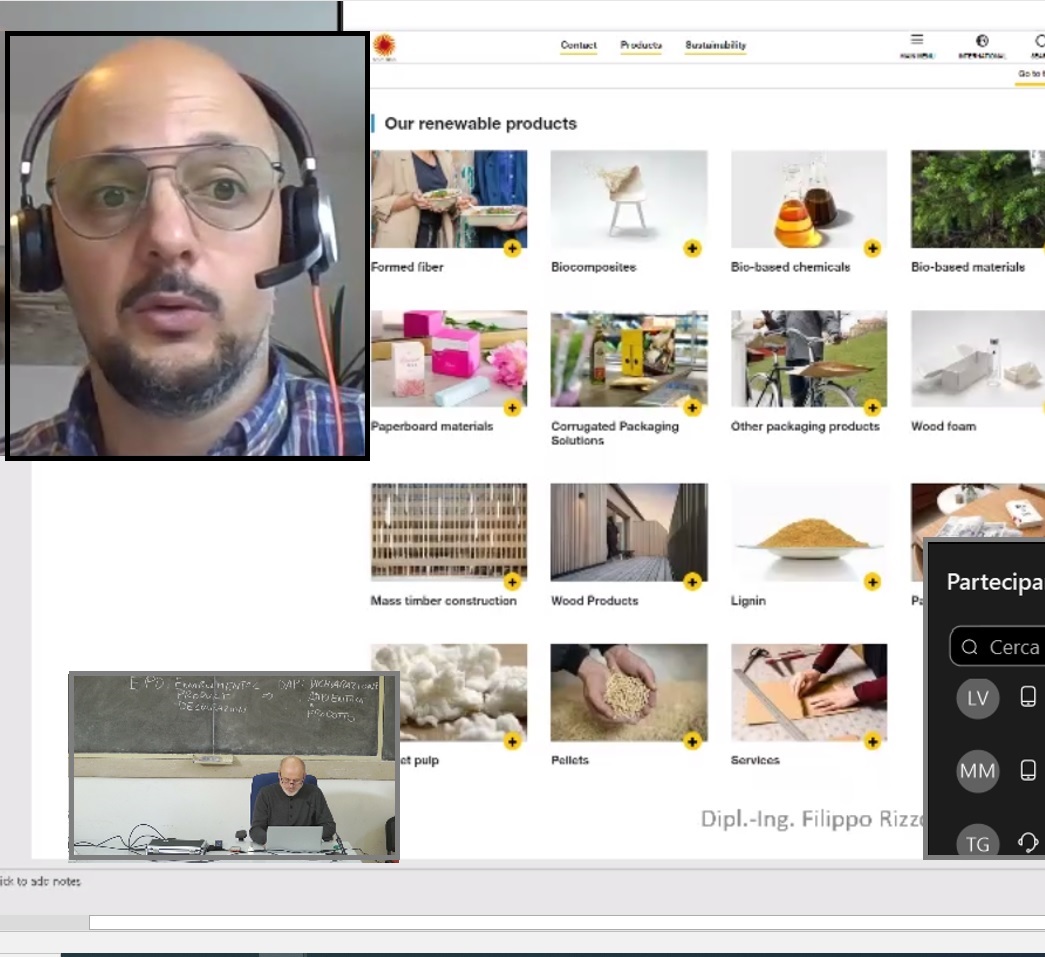The width and height of the screenshot is (1045, 957).
Task: Click the Wood Products image
Action: click(x=629, y=532)
